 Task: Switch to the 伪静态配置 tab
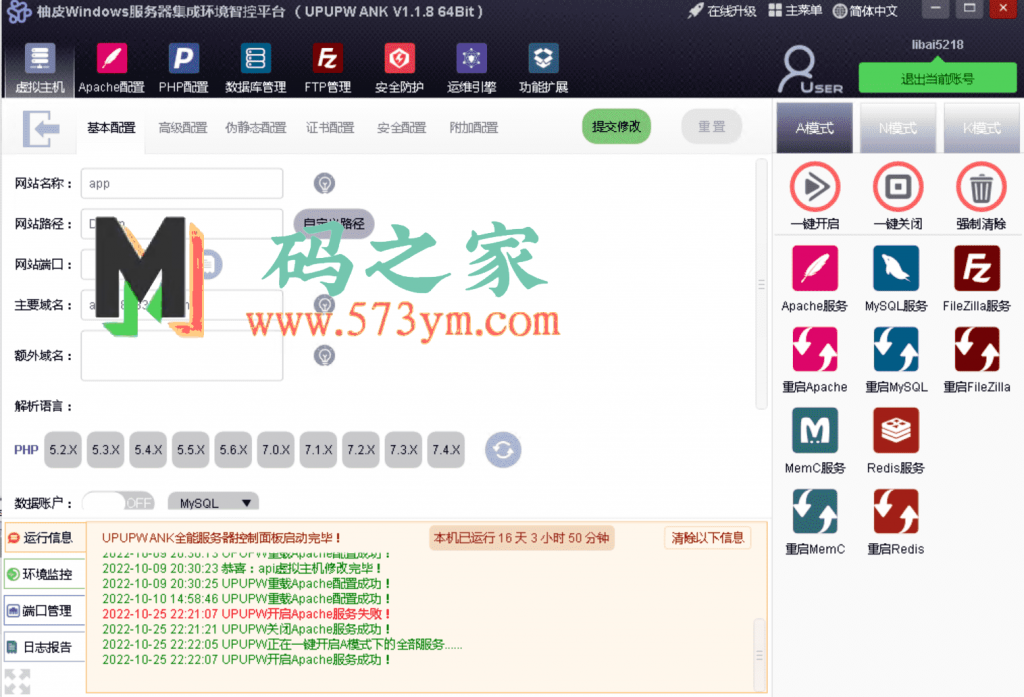pos(256,127)
